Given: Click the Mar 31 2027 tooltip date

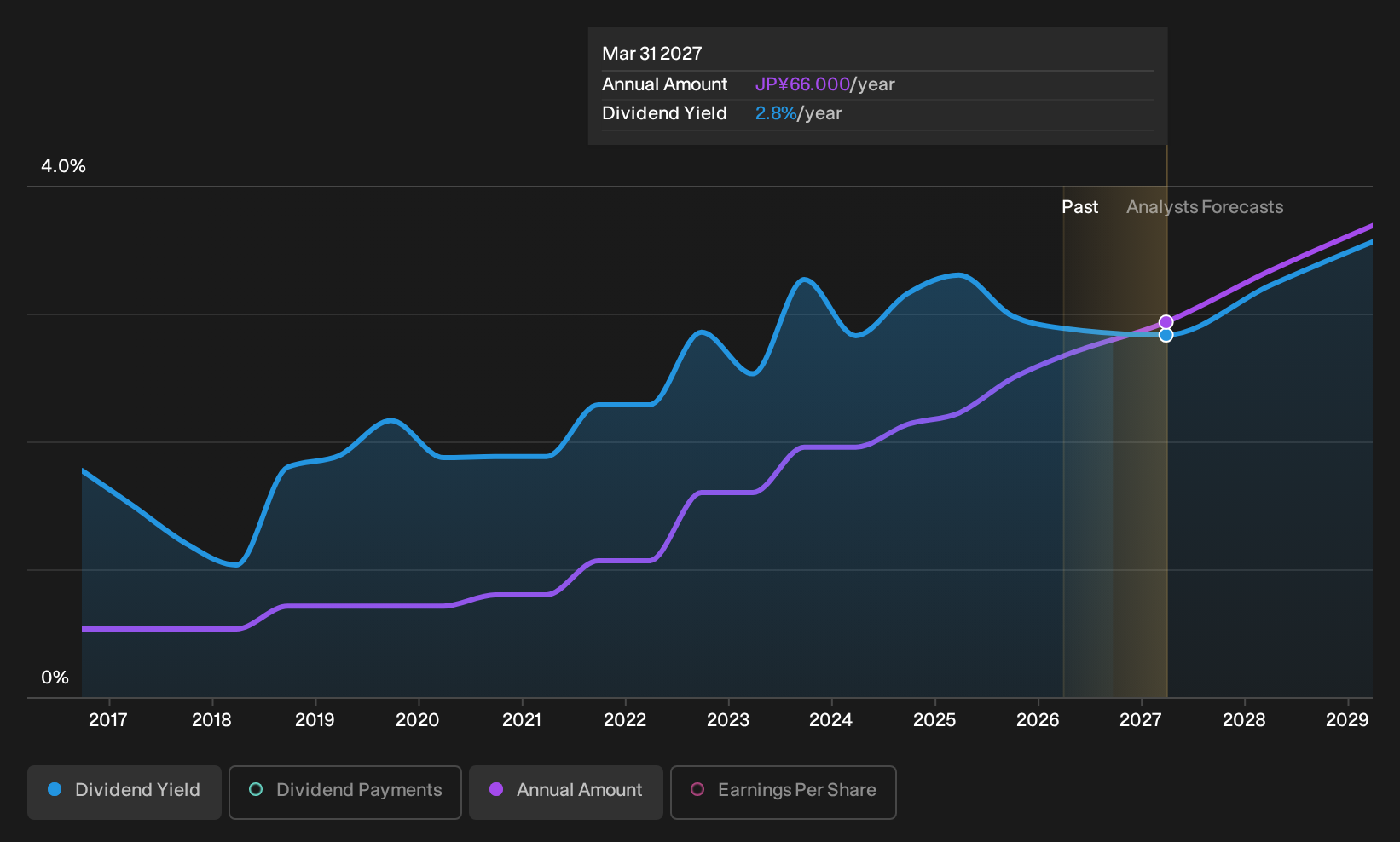Looking at the screenshot, I should tap(652, 54).
